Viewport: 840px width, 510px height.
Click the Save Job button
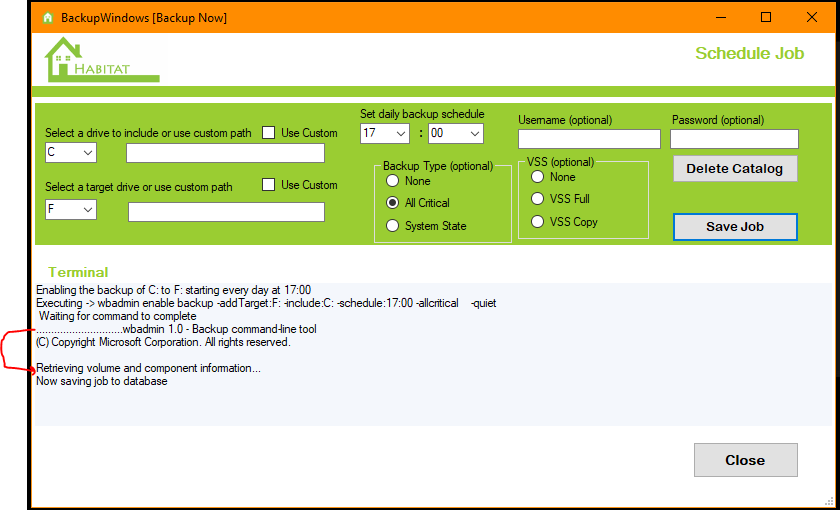[735, 227]
